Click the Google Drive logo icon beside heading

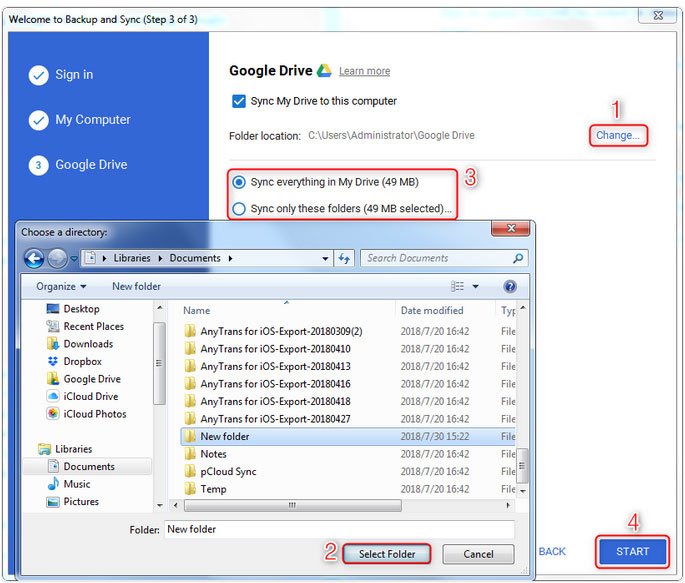click(324, 70)
